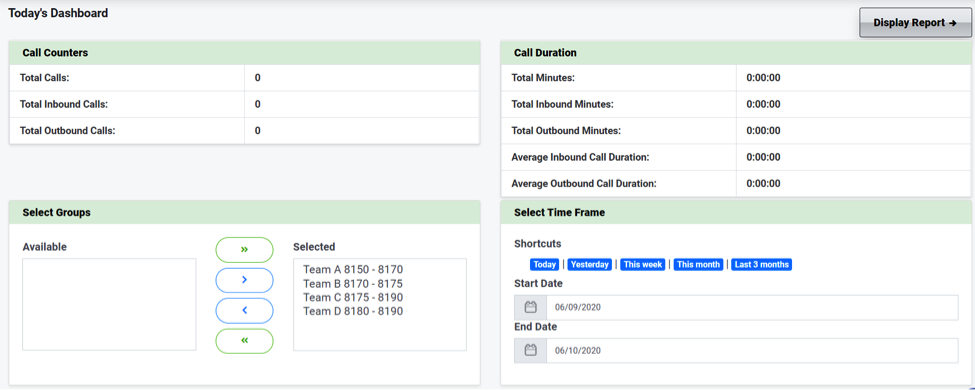Click the Start Date input field

click(x=752, y=307)
